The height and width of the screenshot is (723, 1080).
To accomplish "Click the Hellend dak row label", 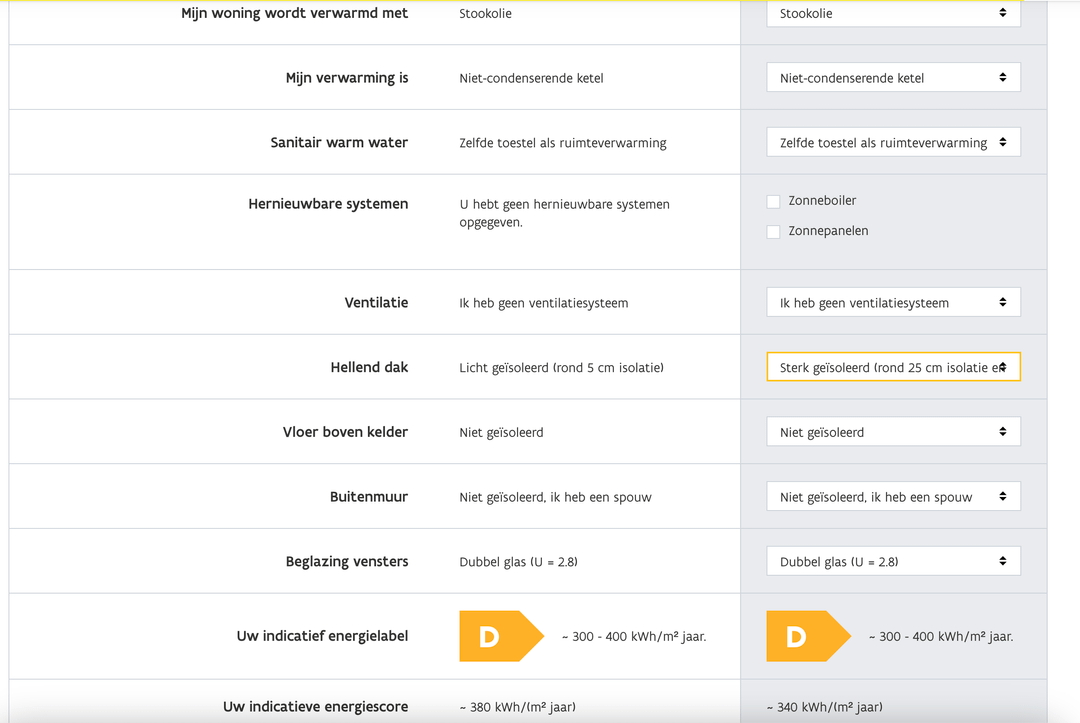I will 369,367.
